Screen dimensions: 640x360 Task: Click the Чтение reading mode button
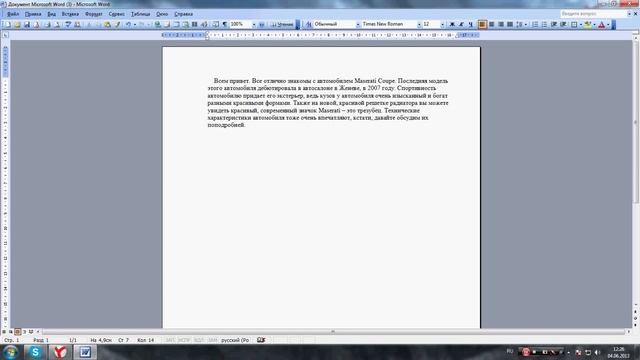pos(282,24)
